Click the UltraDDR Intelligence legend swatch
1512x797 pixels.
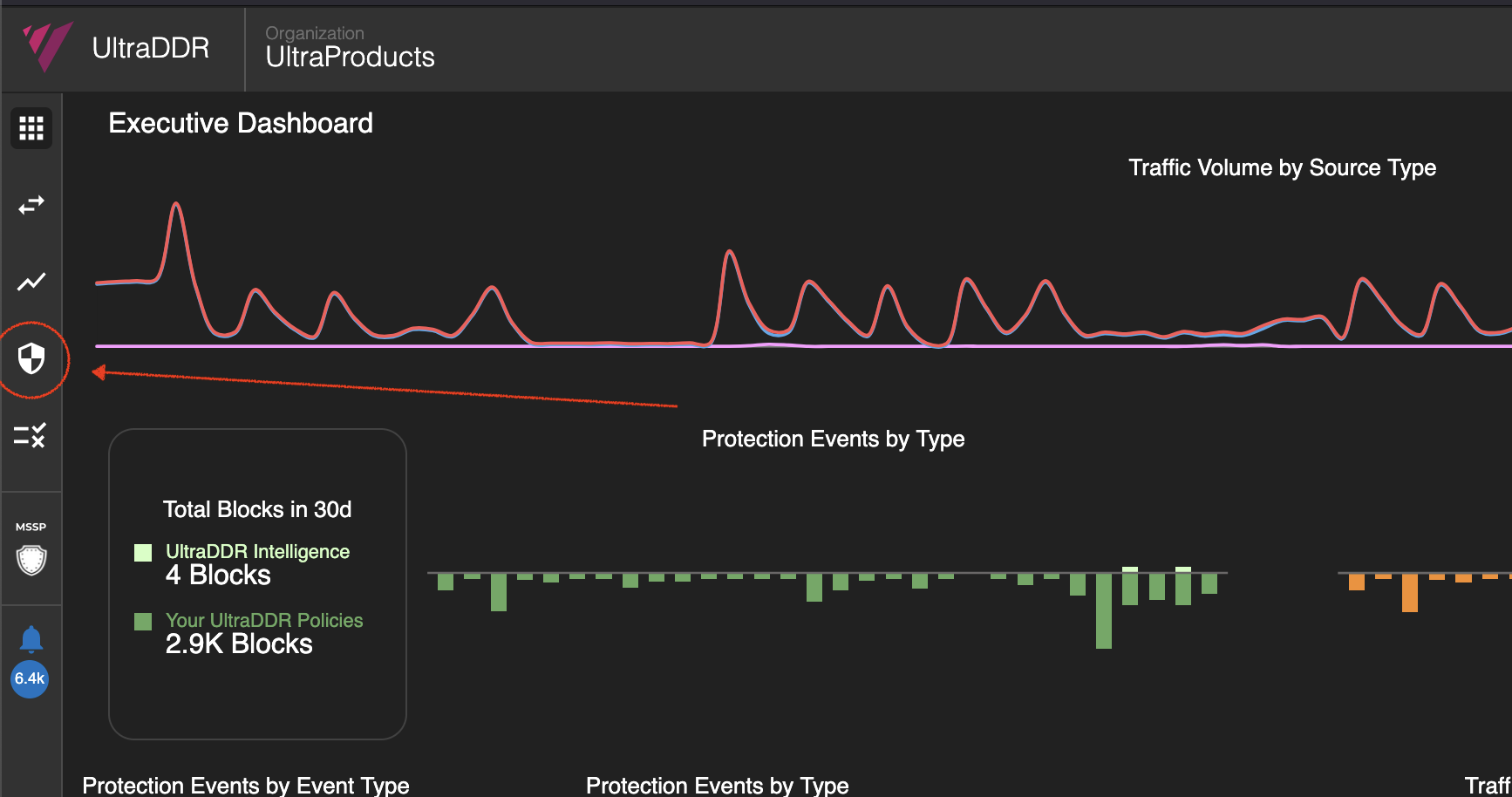tap(143, 553)
